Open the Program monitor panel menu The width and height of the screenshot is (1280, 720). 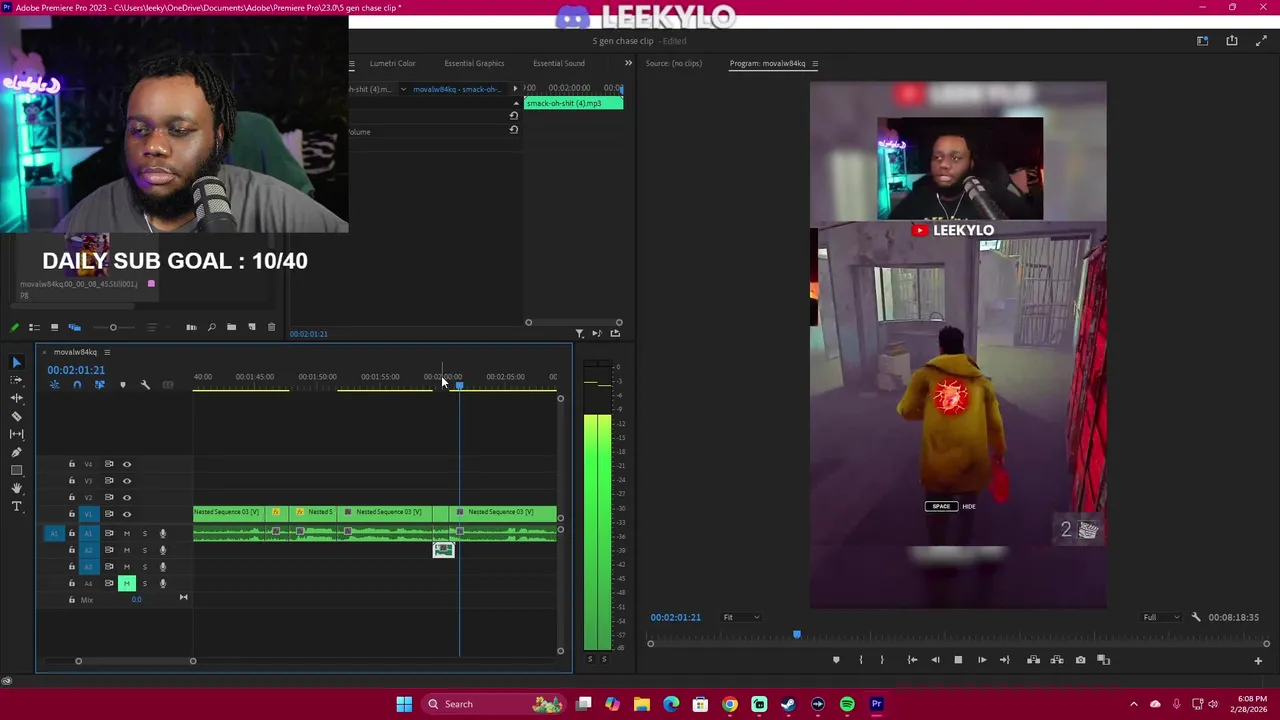(815, 64)
